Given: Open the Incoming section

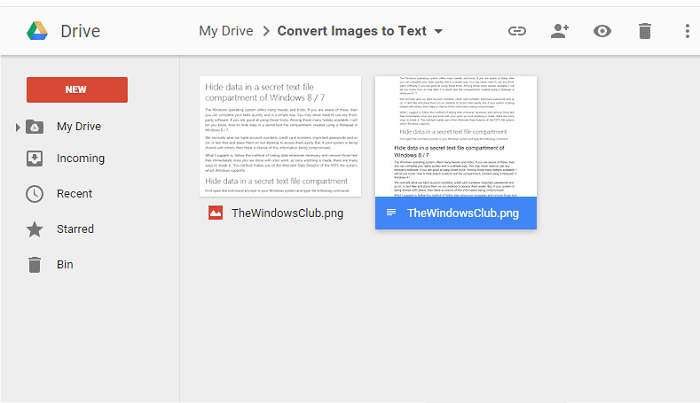Looking at the screenshot, I should pyautogui.click(x=80, y=158).
